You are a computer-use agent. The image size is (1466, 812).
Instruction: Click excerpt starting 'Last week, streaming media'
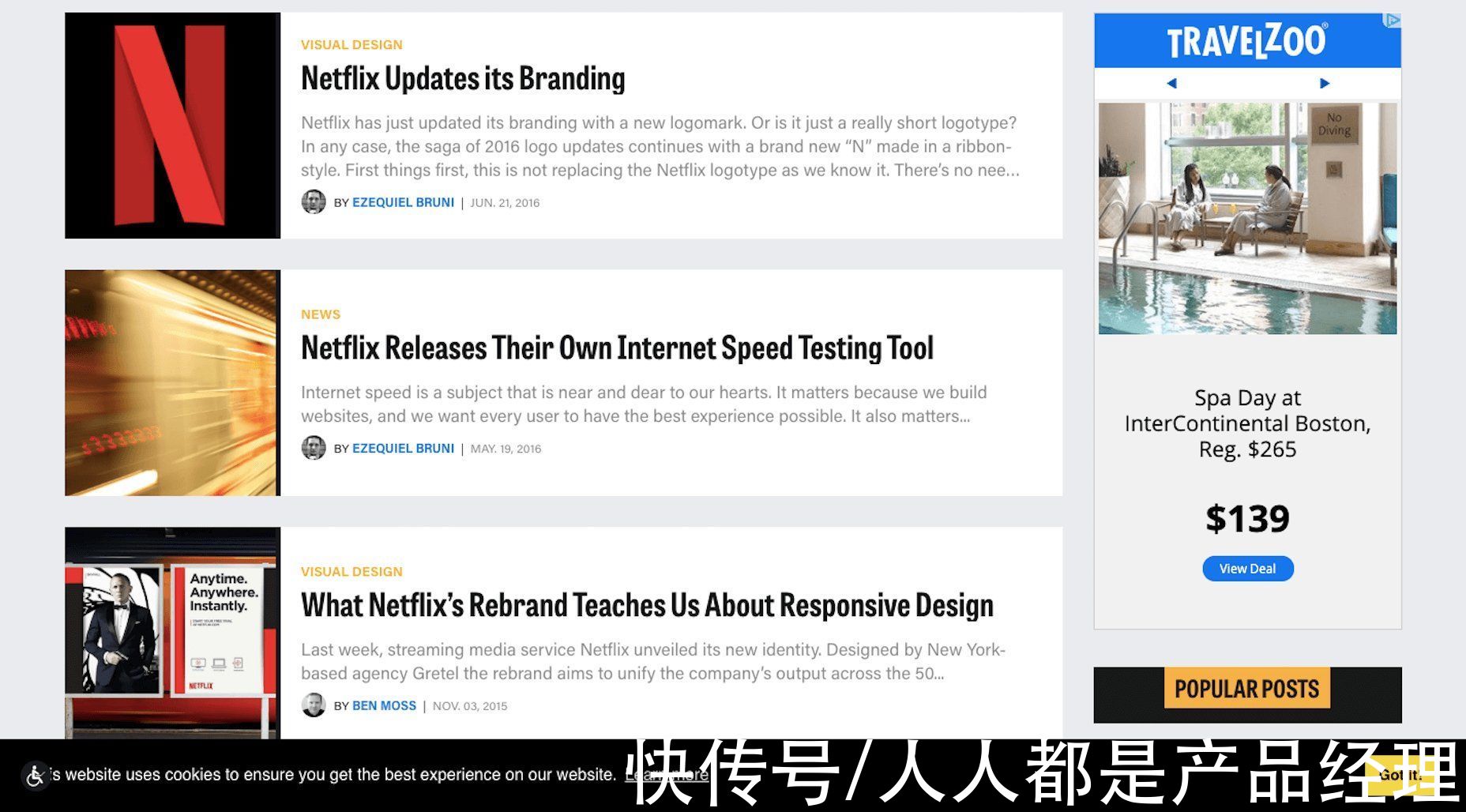[x=653, y=662]
